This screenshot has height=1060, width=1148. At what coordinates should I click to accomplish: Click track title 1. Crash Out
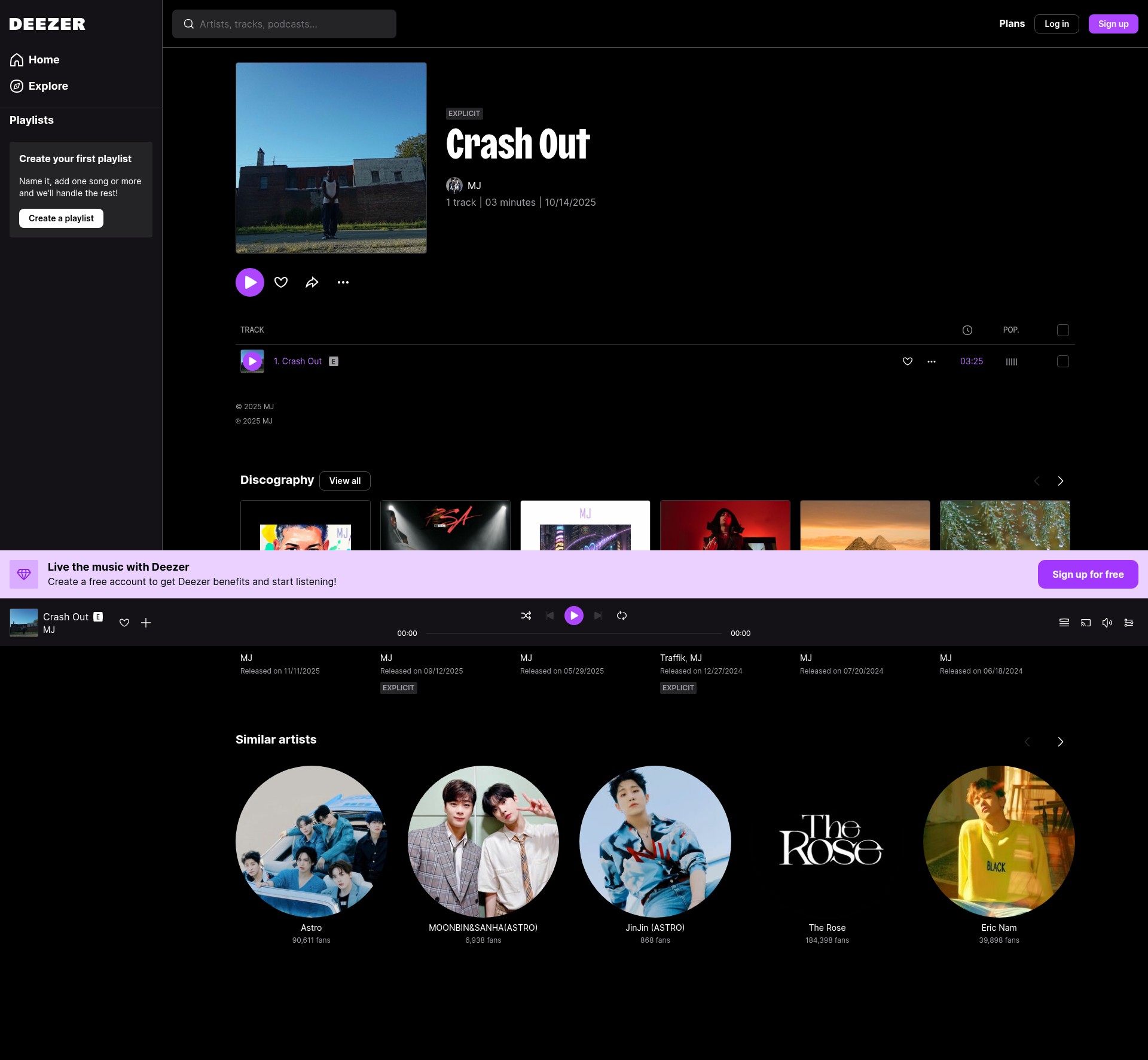(x=298, y=361)
